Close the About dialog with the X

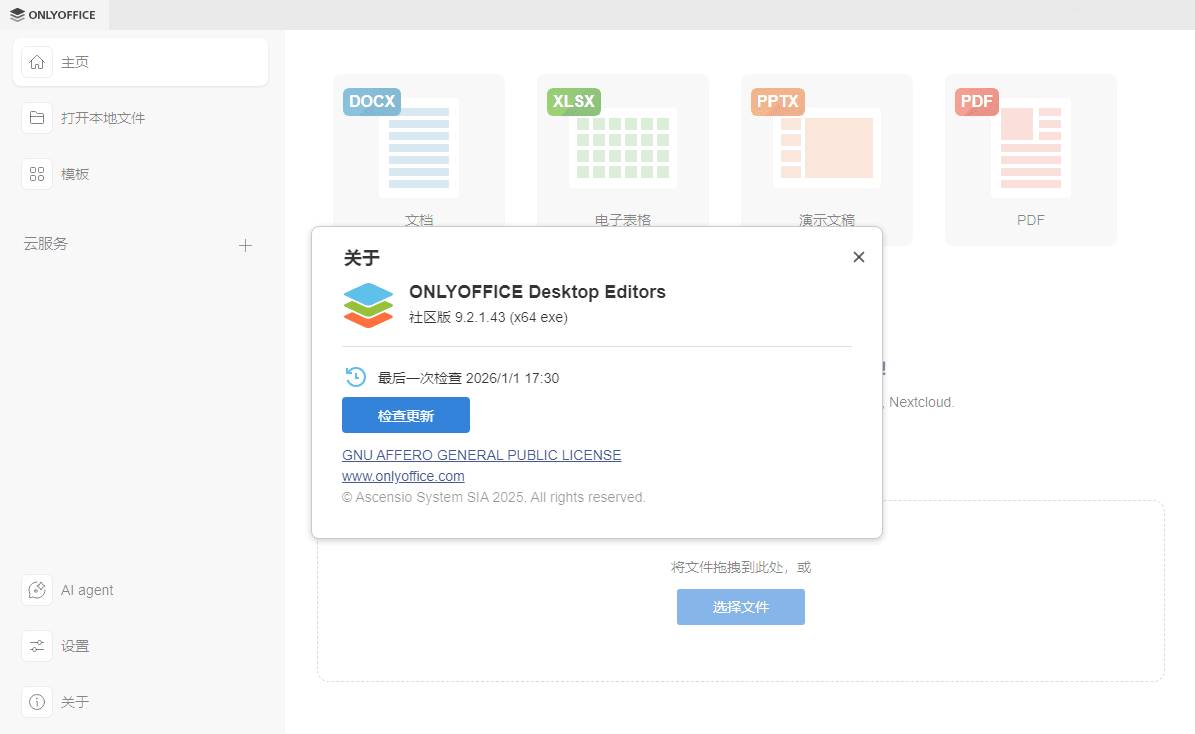pyautogui.click(x=858, y=256)
